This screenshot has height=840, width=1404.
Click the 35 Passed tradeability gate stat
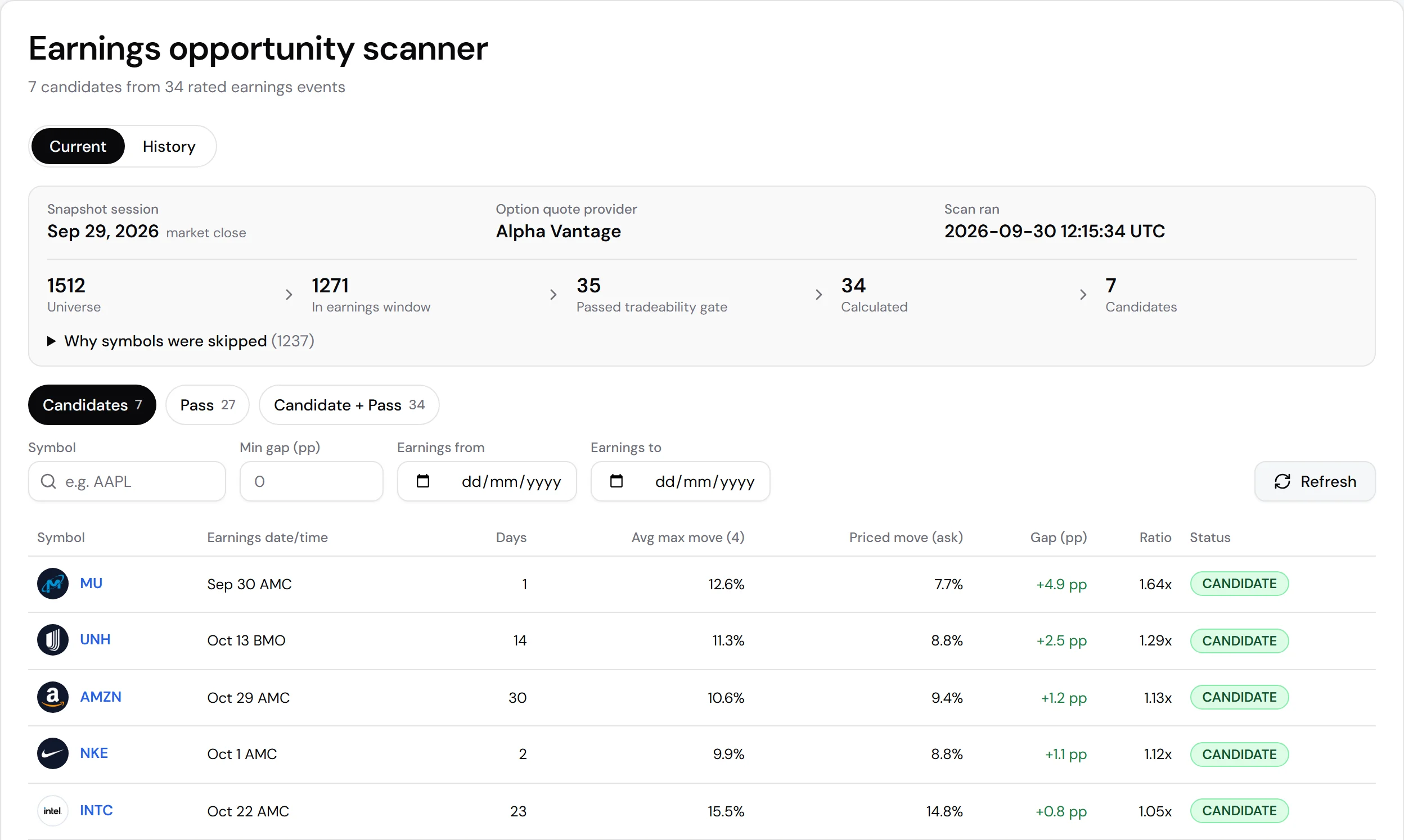651,295
